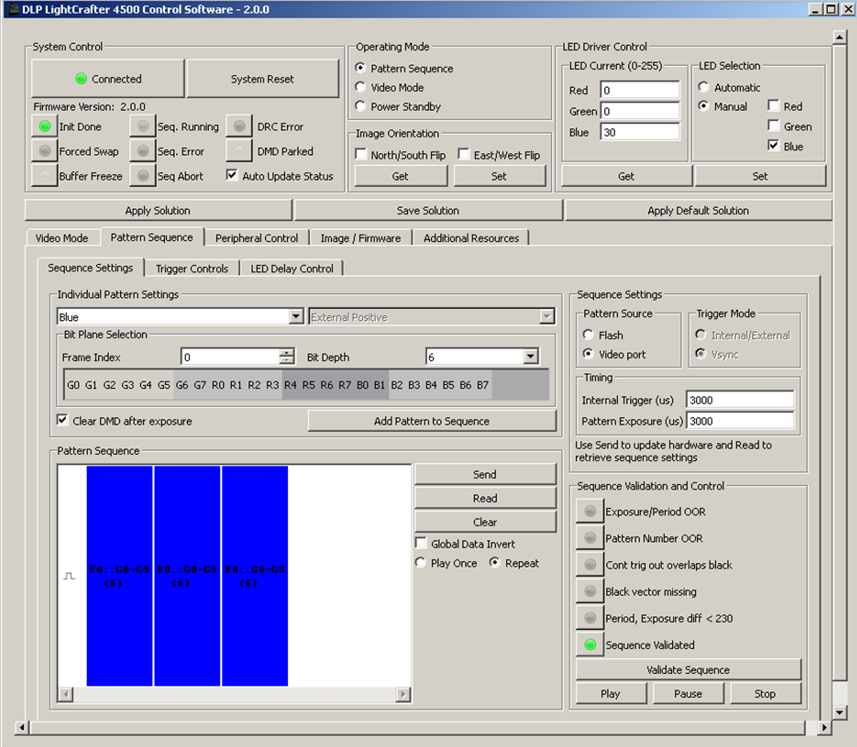Switch to the Peripheral Control tab

[x=256, y=238]
